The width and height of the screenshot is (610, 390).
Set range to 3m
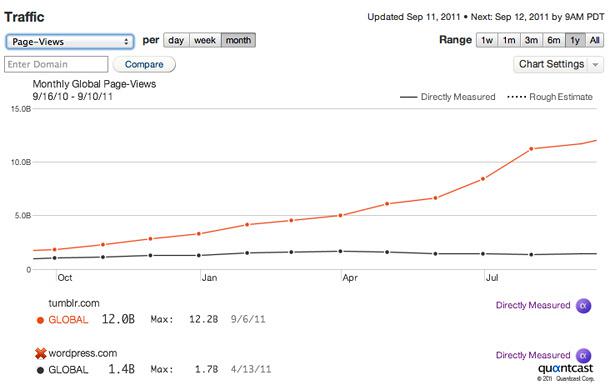click(x=531, y=40)
